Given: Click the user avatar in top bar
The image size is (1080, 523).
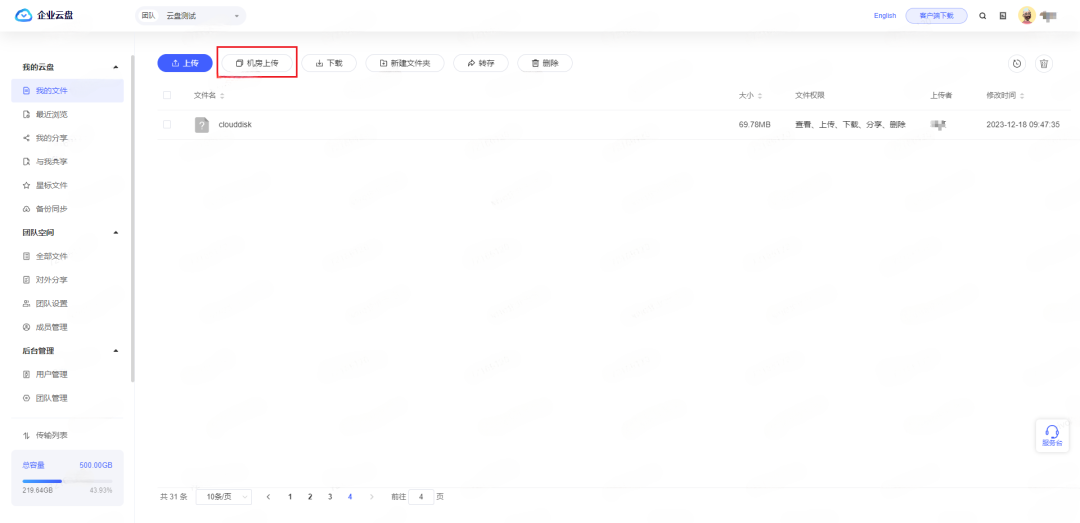Looking at the screenshot, I should (x=1027, y=15).
